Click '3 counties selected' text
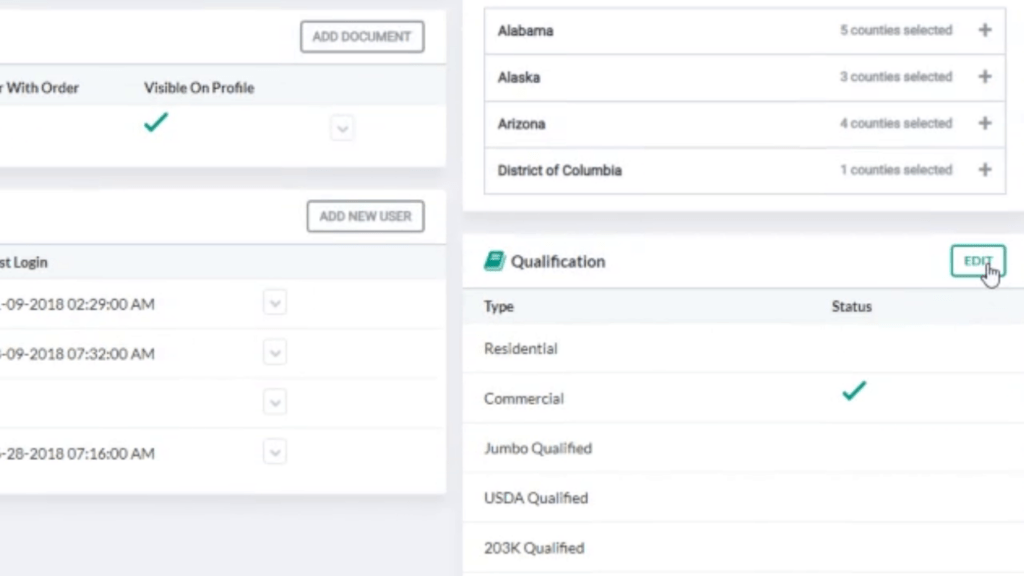The height and width of the screenshot is (576, 1024). pos(896,76)
